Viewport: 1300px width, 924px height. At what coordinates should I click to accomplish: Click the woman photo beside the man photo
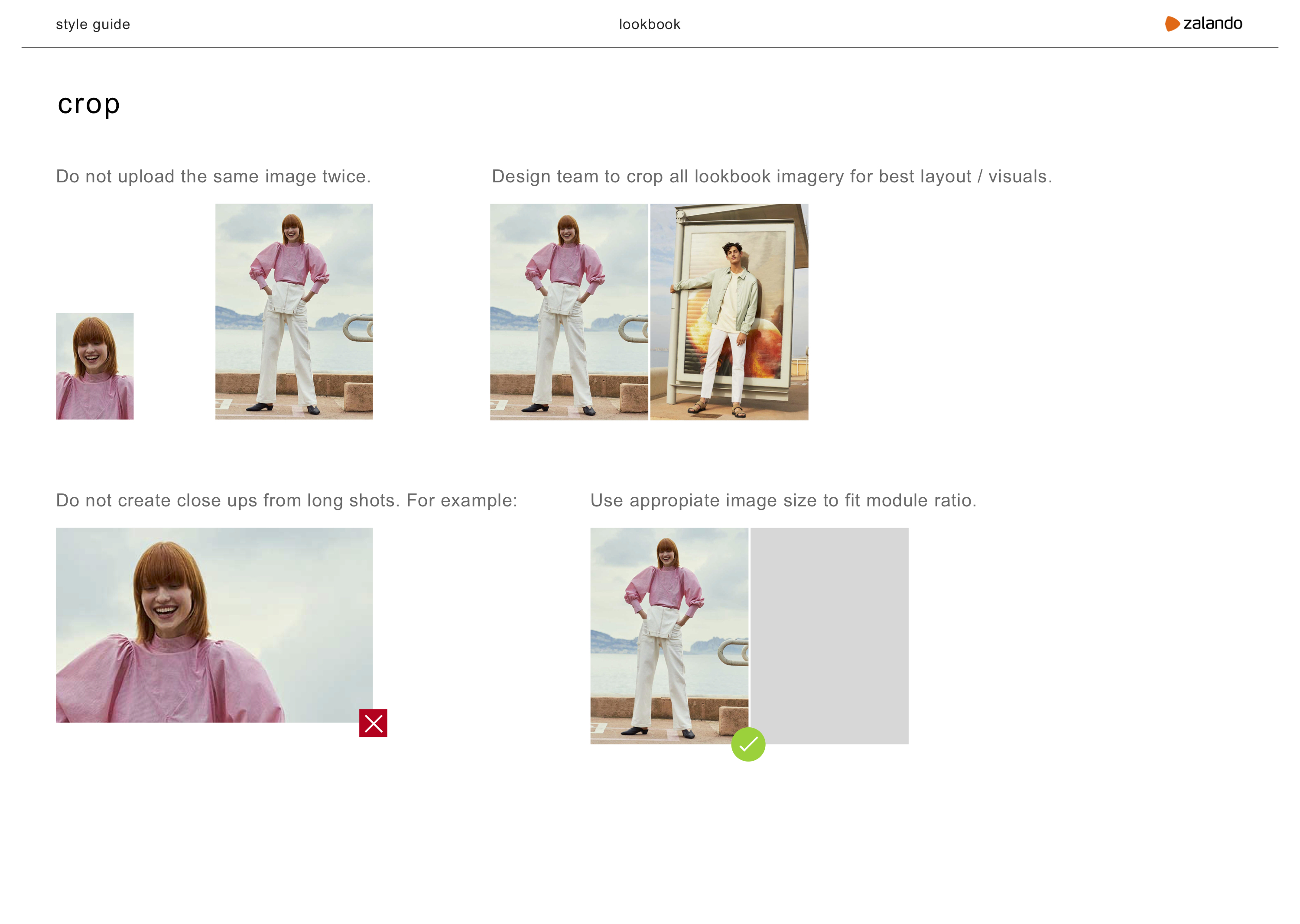click(569, 312)
